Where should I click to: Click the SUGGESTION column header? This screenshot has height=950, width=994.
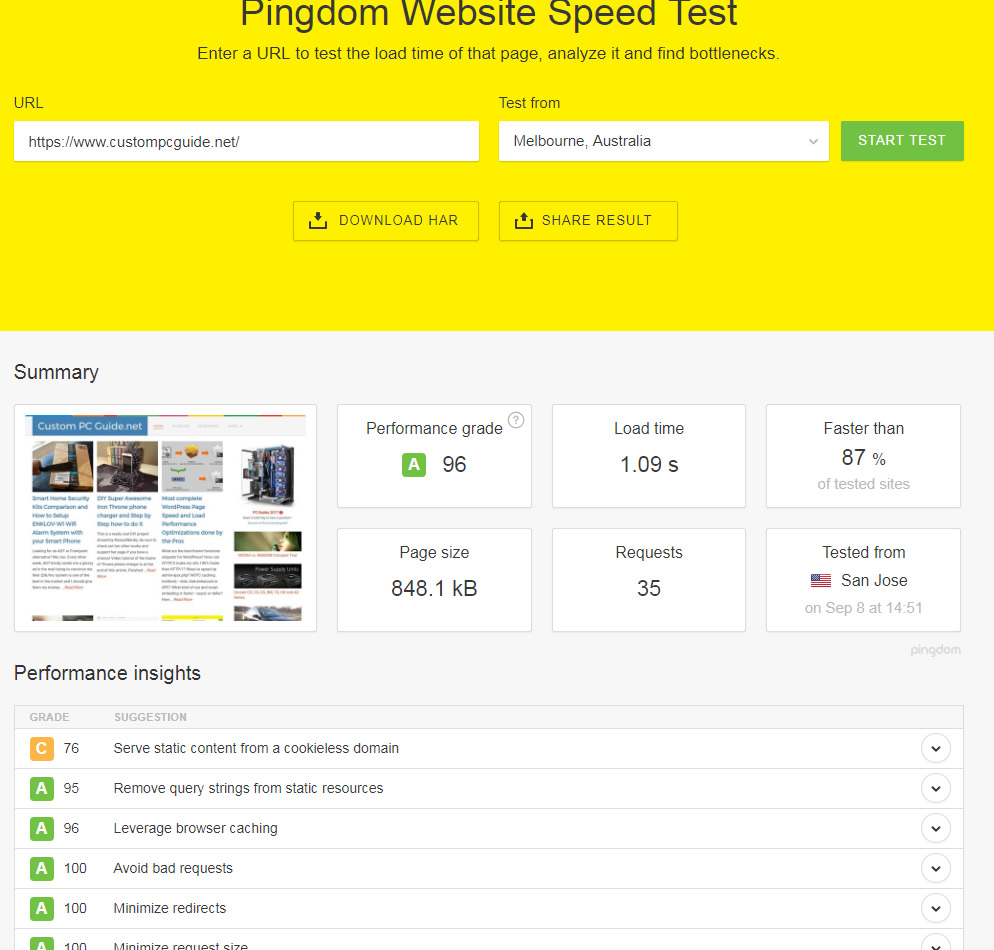pos(150,717)
